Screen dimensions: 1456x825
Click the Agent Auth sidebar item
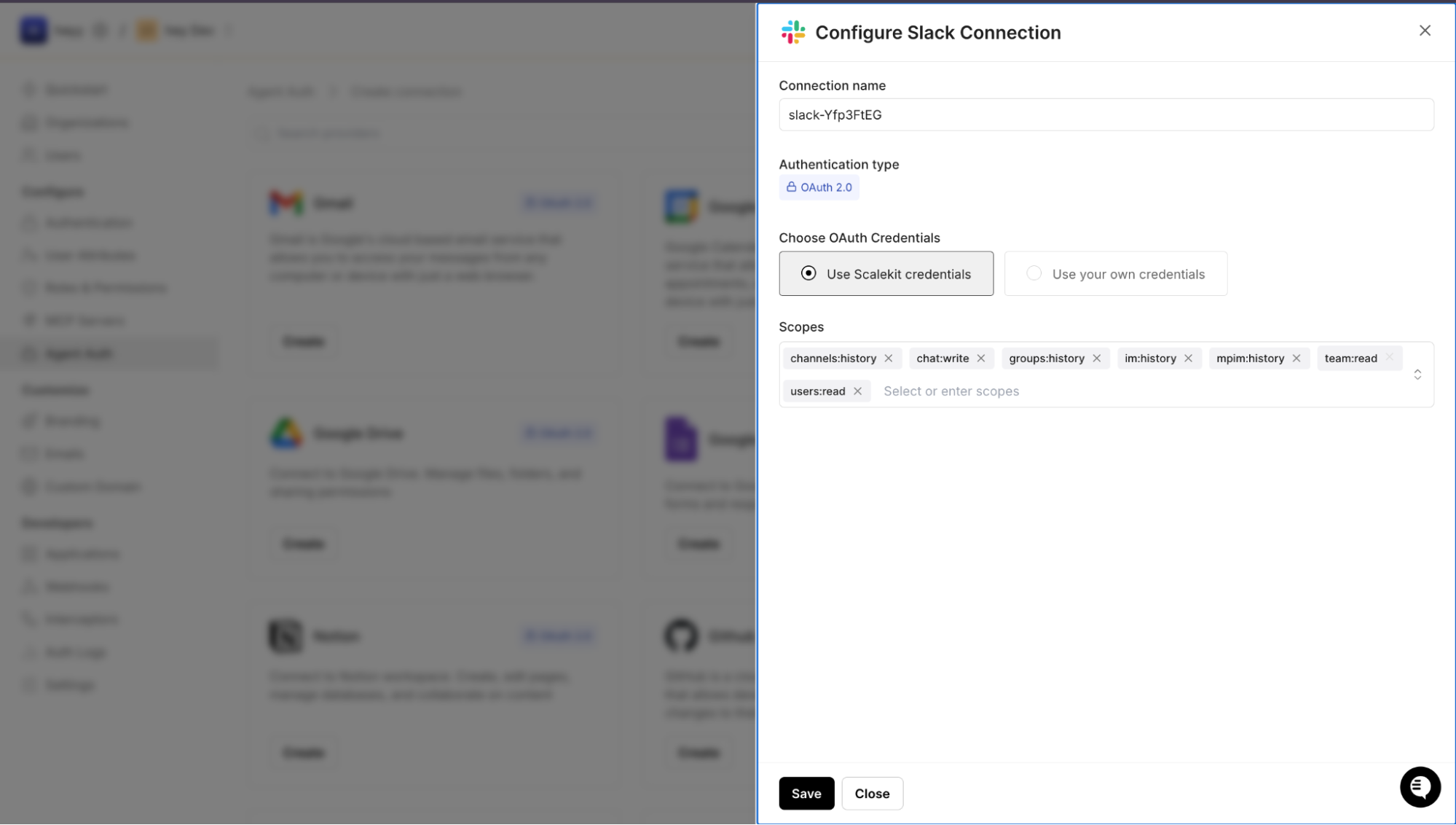pyautogui.click(x=79, y=353)
